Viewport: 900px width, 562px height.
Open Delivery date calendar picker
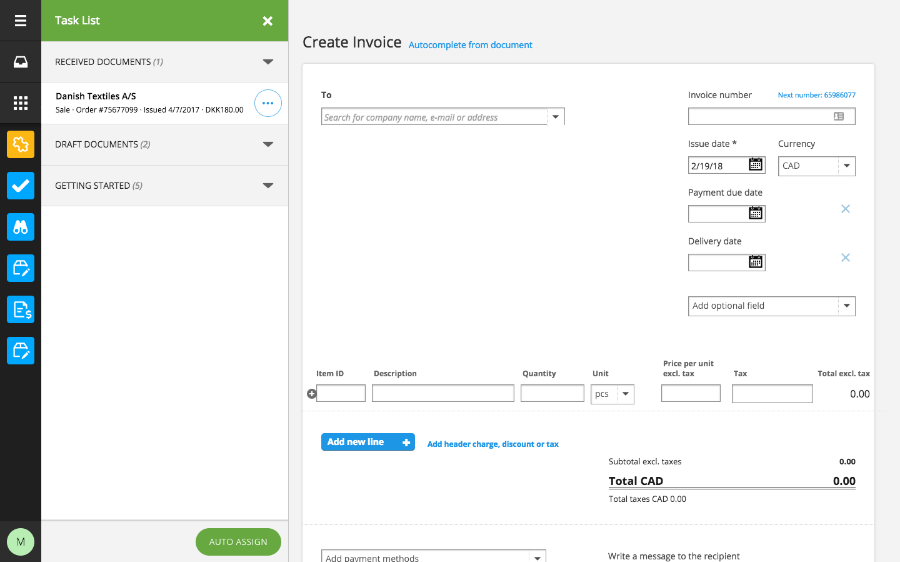pos(755,262)
